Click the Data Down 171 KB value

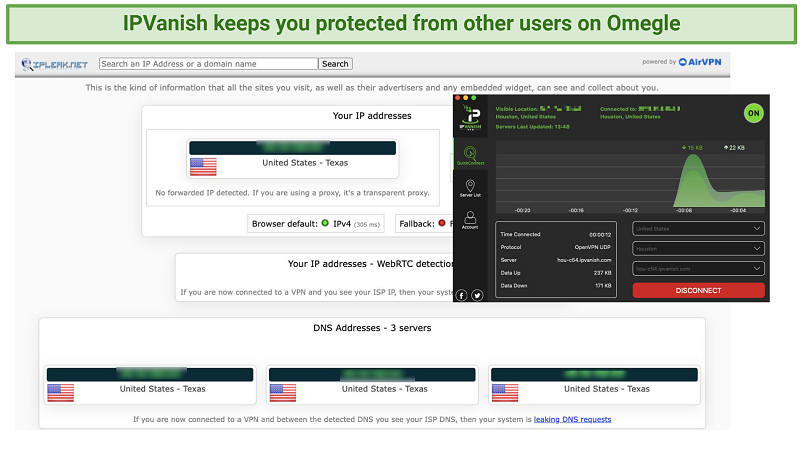pyautogui.click(x=603, y=285)
